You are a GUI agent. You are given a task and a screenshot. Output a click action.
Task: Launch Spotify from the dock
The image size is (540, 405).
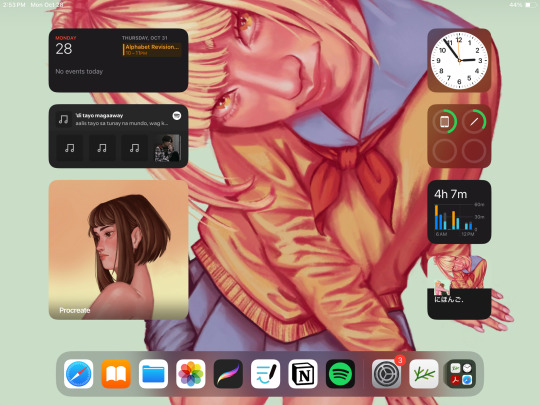[340, 374]
